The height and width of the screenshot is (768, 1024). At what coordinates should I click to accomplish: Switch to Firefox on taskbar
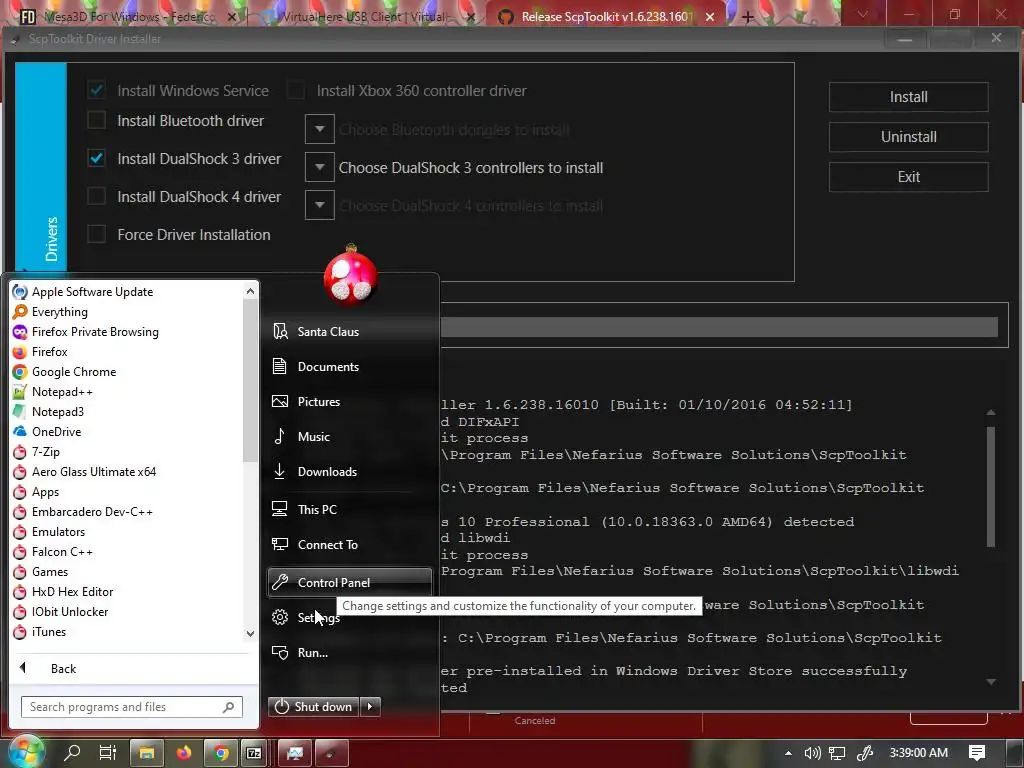[x=184, y=753]
